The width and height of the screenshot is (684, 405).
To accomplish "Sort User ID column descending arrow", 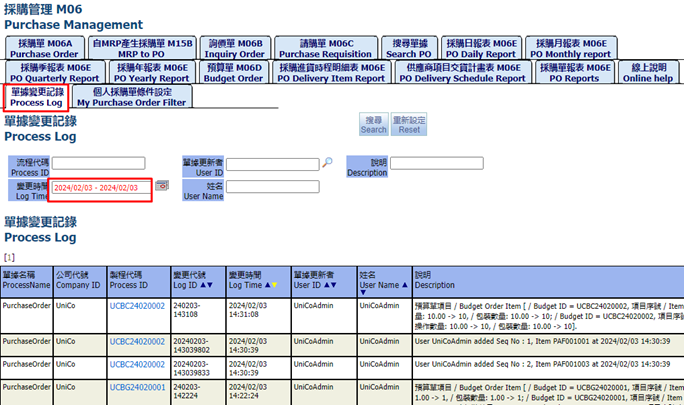I will pyautogui.click(x=334, y=285).
